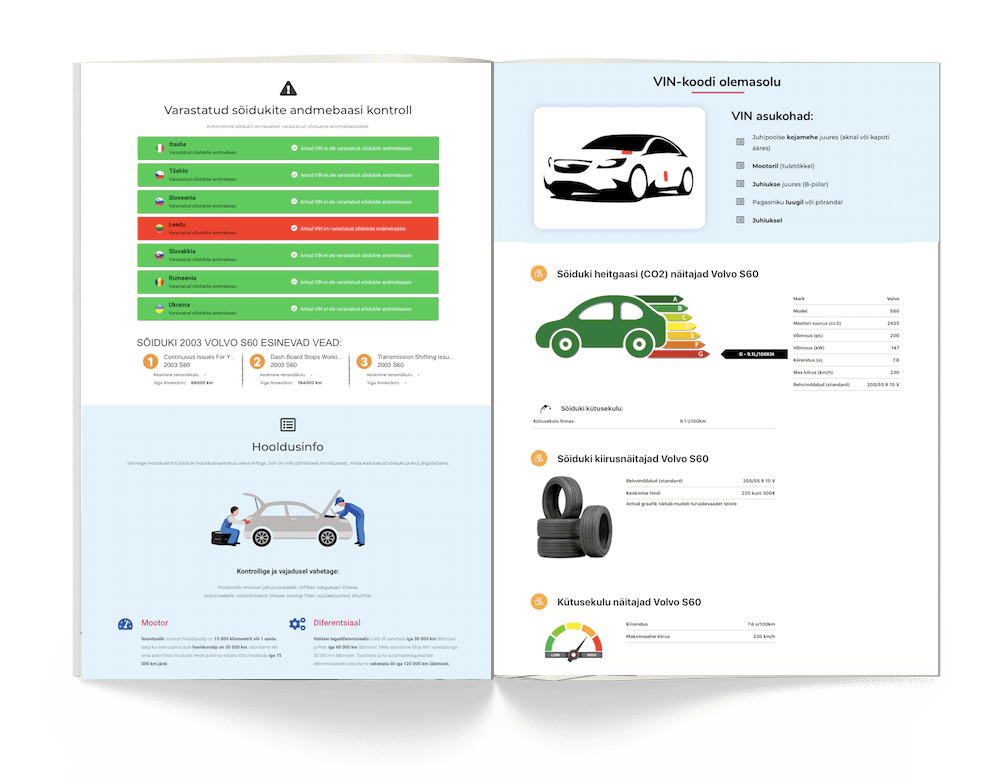Screen dimensions: 1000x783
Task: Click the green A energy class bar
Action: (x=659, y=299)
